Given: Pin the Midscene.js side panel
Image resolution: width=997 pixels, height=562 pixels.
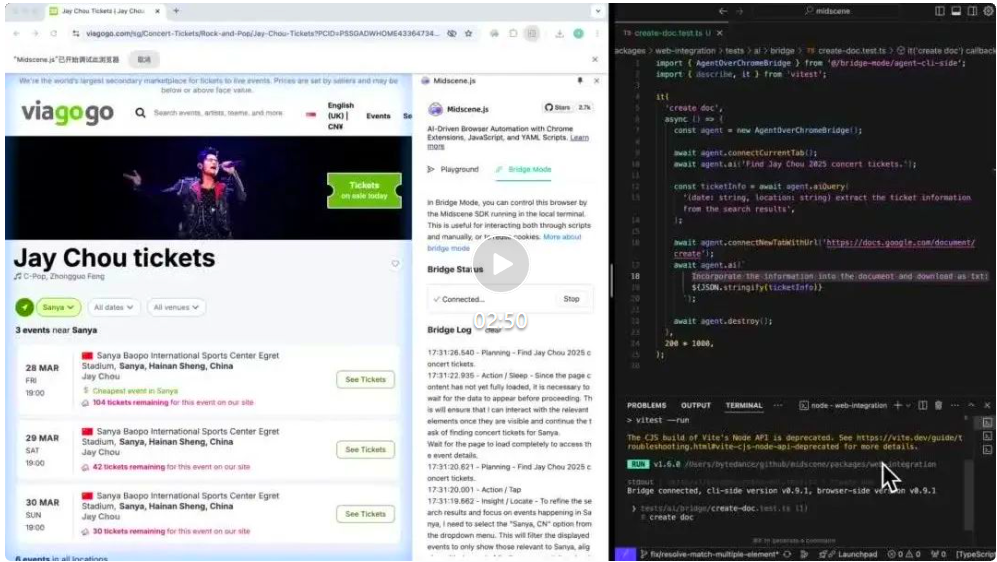Looking at the screenshot, I should click(x=579, y=81).
